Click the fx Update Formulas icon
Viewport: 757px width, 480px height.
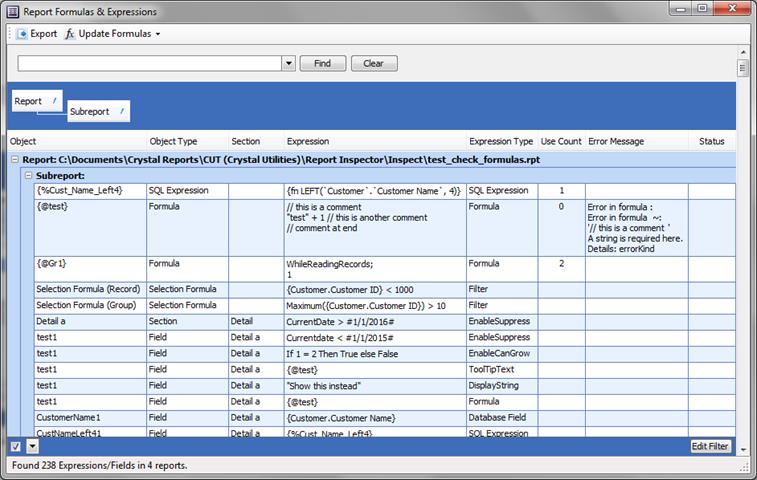click(70, 34)
